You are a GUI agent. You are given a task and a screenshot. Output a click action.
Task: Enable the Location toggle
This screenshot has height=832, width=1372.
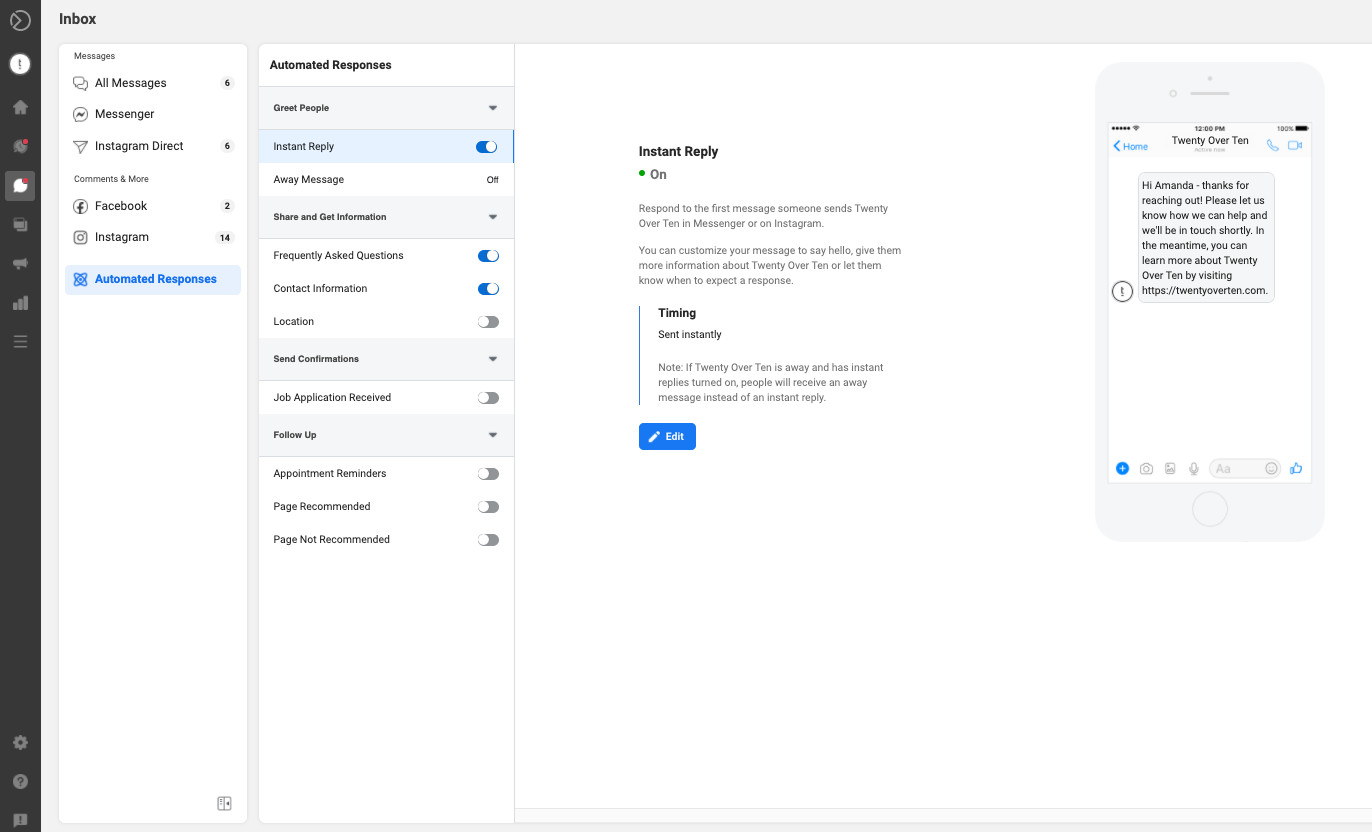pos(488,322)
